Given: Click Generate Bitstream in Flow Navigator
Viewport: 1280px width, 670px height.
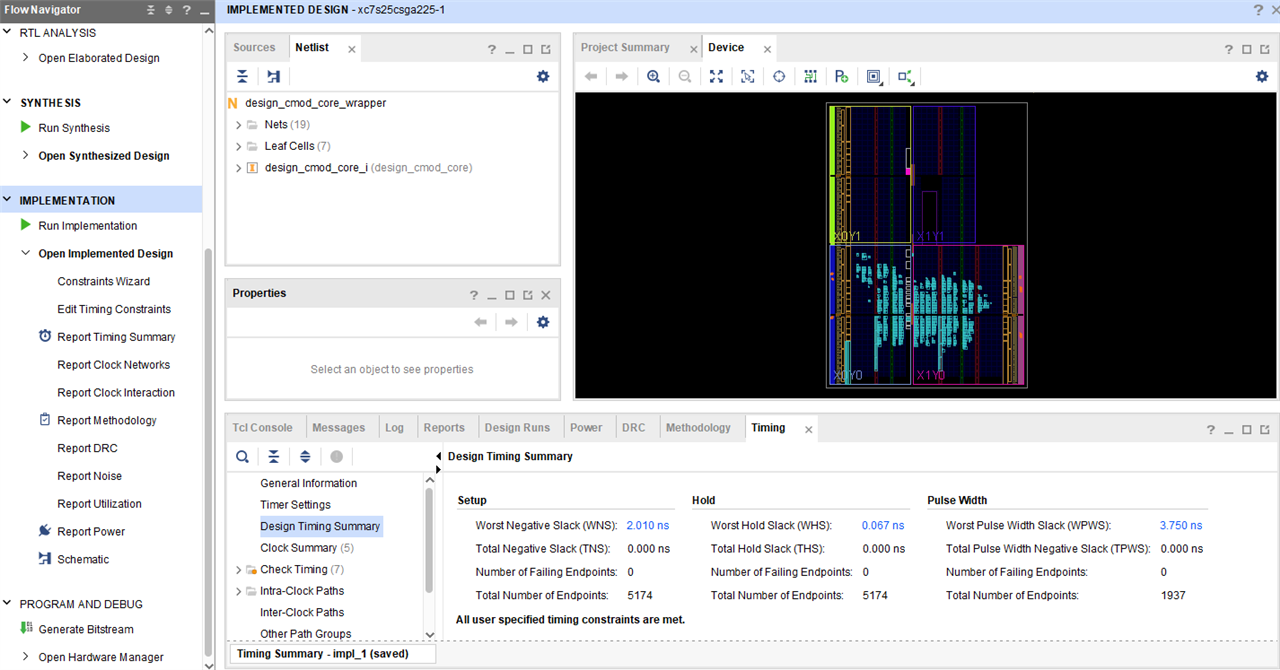Looking at the screenshot, I should pos(85,629).
